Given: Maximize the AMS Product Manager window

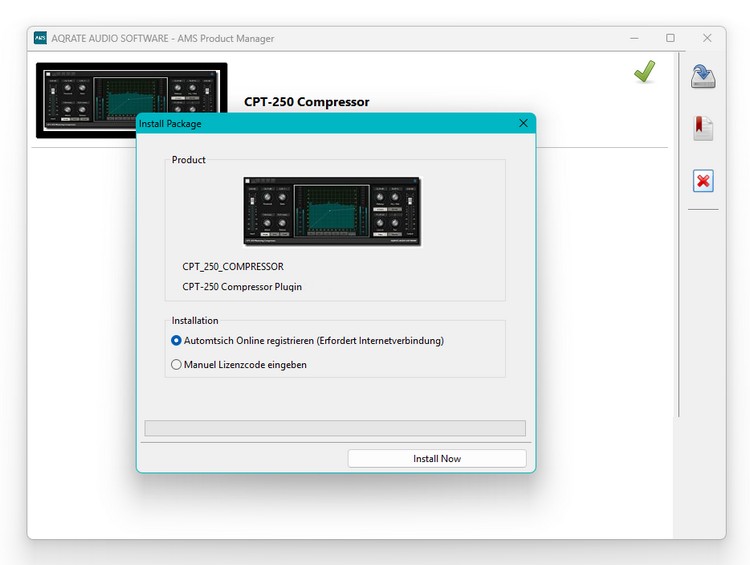Looking at the screenshot, I should 670,38.
